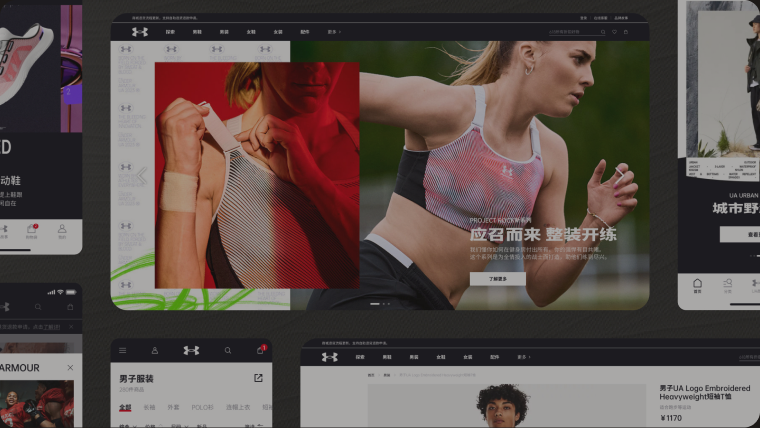Click share icon beside 男子服装 heading
The width and height of the screenshot is (760, 428).
[258, 378]
